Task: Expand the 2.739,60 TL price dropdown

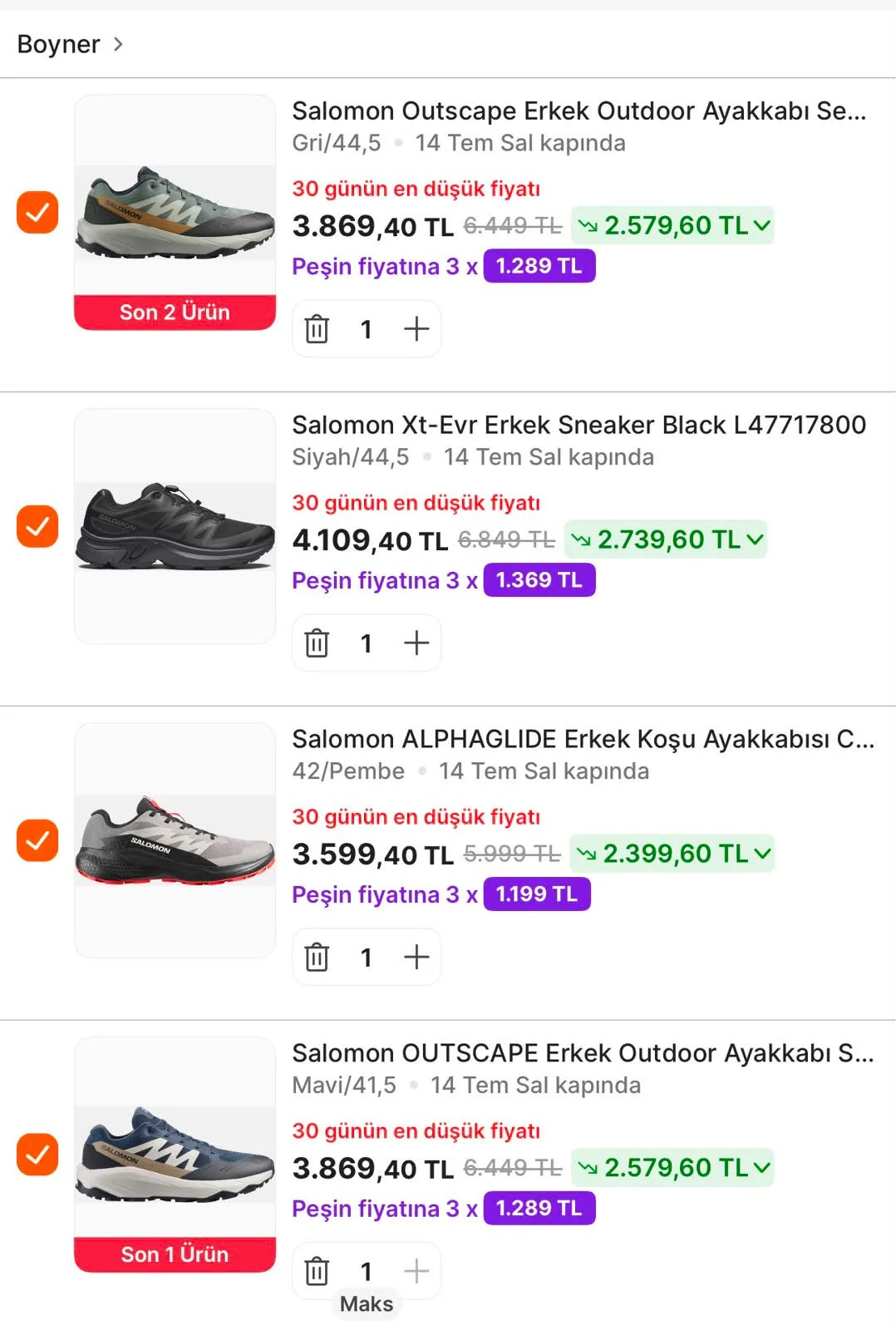Action: tap(666, 539)
